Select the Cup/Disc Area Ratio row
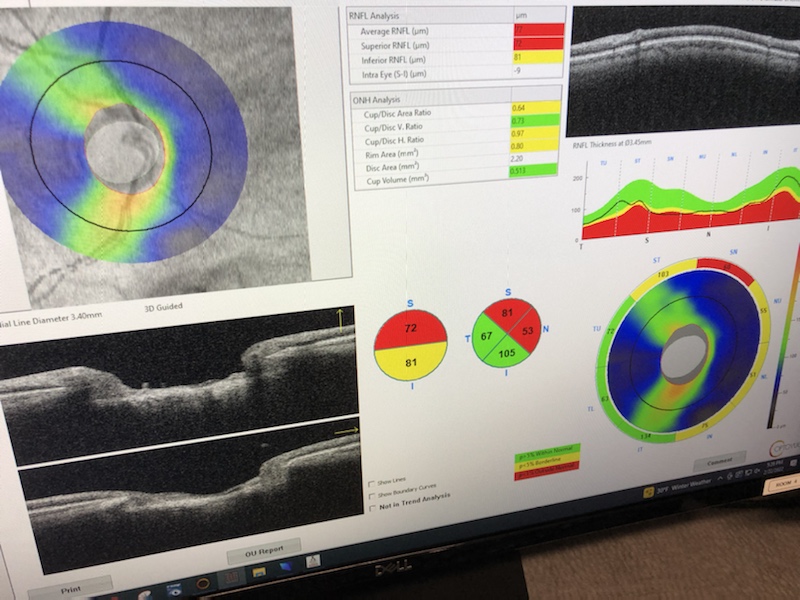Image resolution: width=800 pixels, height=600 pixels. tap(457, 111)
